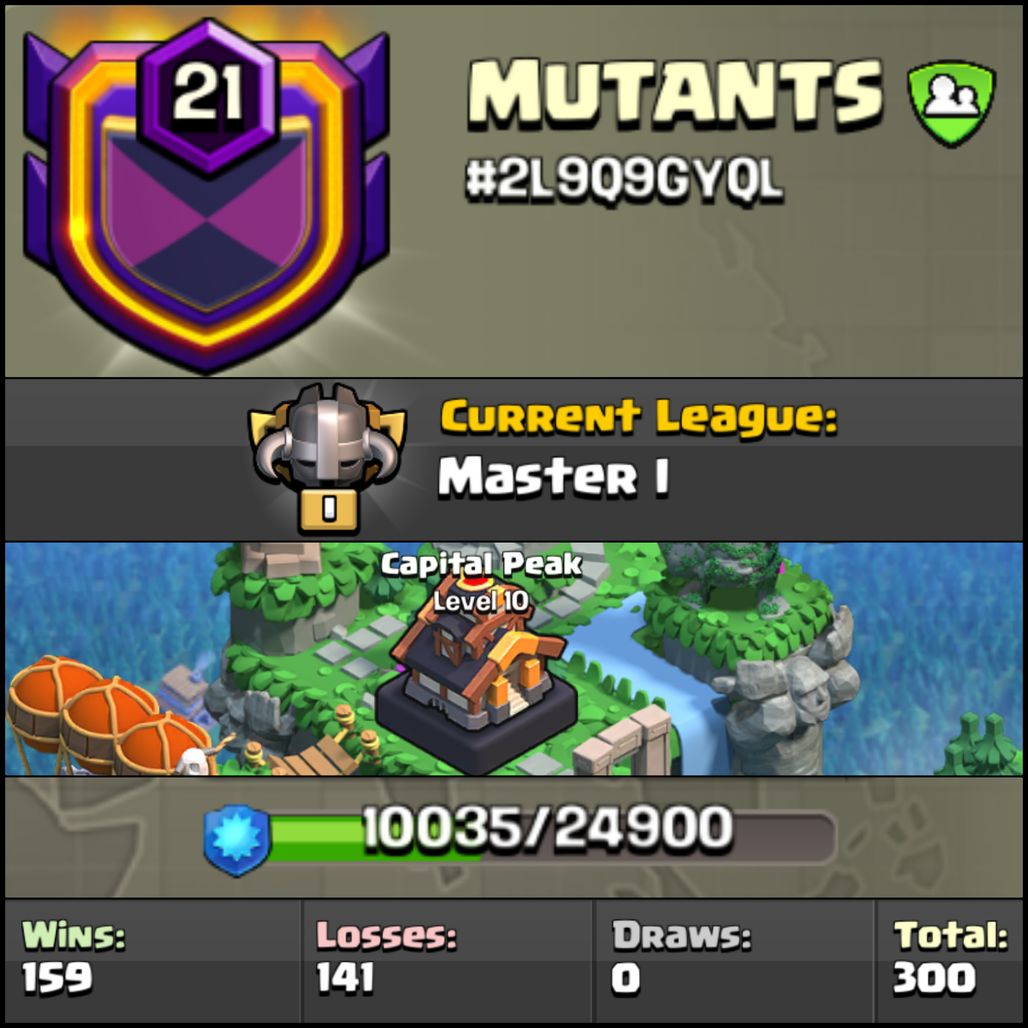This screenshot has height=1028, width=1028.
Task: Tap the Capital Peak Level 10 label
Action: pyautogui.click(x=481, y=582)
